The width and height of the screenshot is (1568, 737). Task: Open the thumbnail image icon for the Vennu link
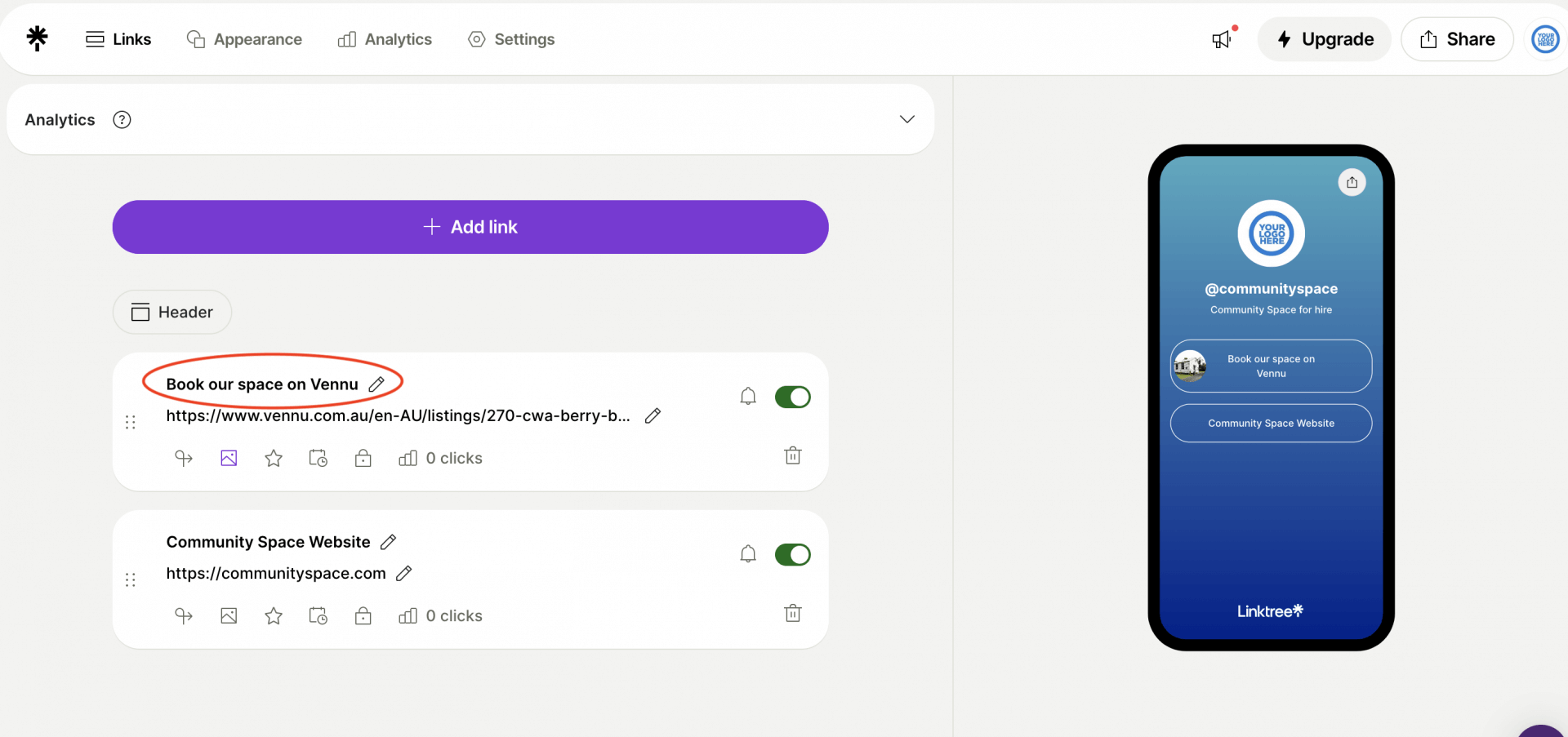coord(228,458)
